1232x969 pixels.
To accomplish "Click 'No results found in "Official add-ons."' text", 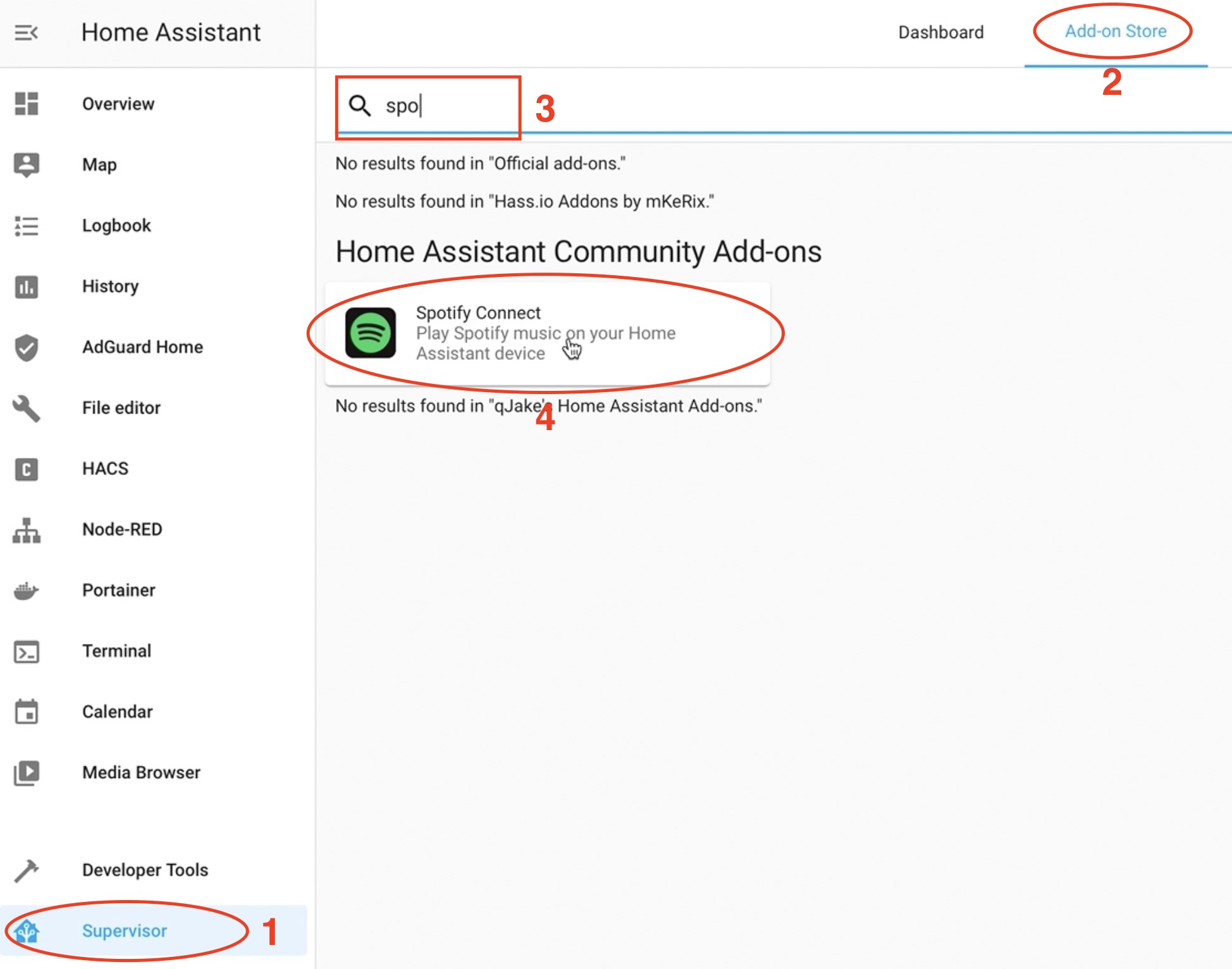I will tap(480, 163).
